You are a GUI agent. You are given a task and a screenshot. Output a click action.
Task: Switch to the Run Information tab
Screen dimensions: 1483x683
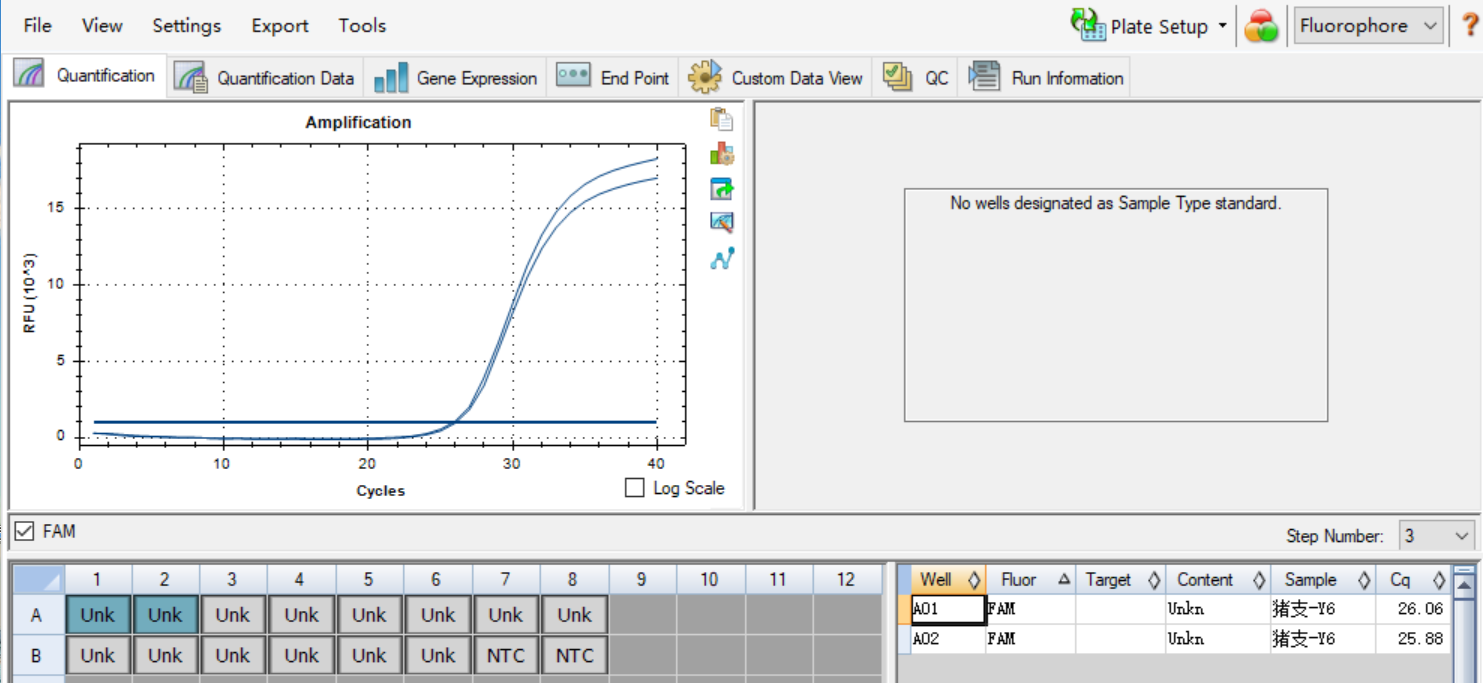[x=1045, y=78]
